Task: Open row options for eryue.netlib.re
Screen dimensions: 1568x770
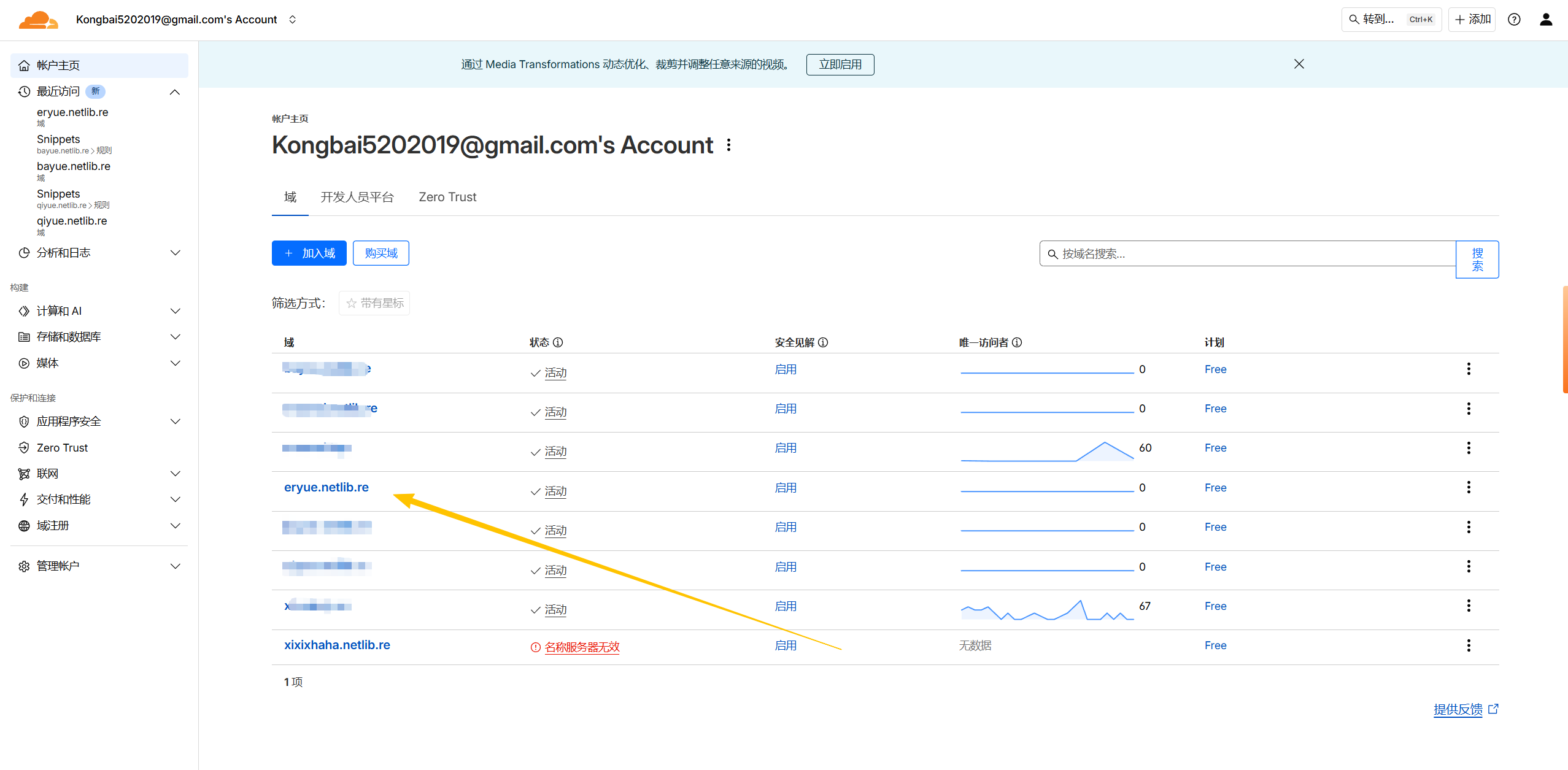Action: click(x=1469, y=488)
